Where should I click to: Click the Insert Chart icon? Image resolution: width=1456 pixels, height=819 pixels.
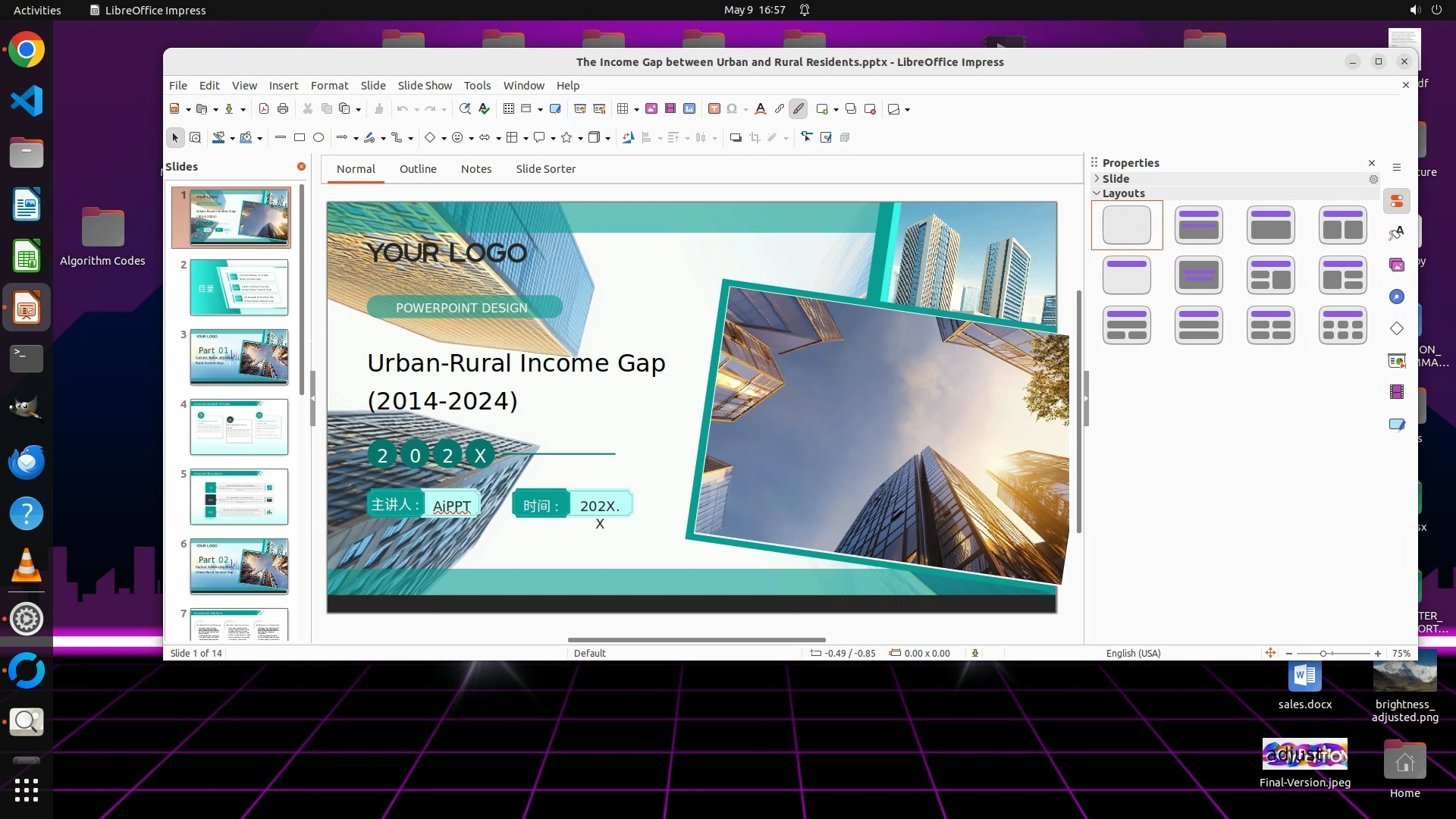point(689,109)
